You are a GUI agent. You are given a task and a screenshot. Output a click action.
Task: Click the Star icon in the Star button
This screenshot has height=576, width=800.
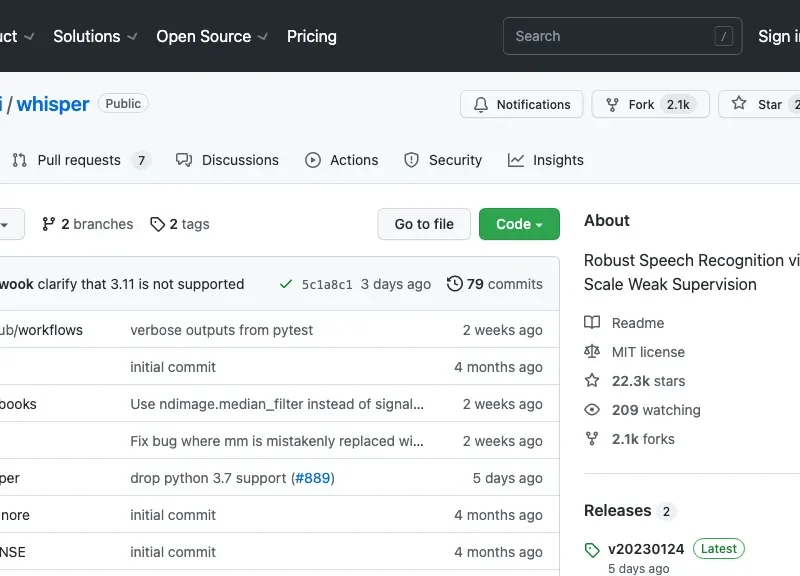click(x=739, y=104)
